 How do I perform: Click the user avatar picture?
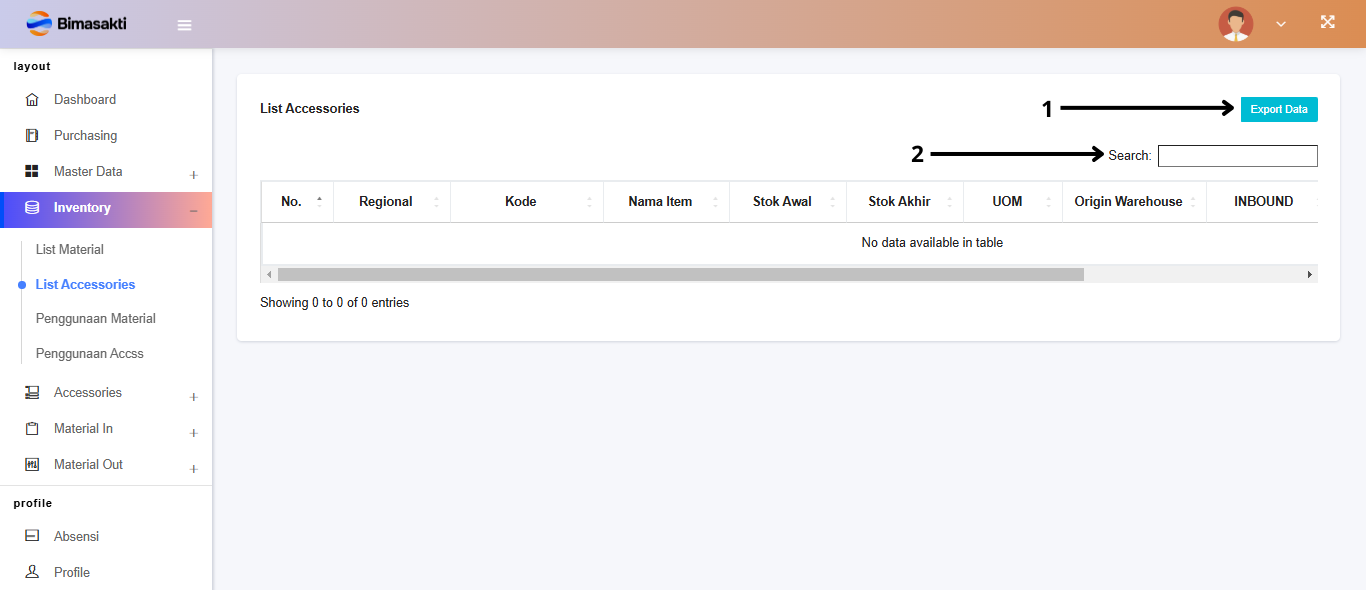[x=1235, y=24]
